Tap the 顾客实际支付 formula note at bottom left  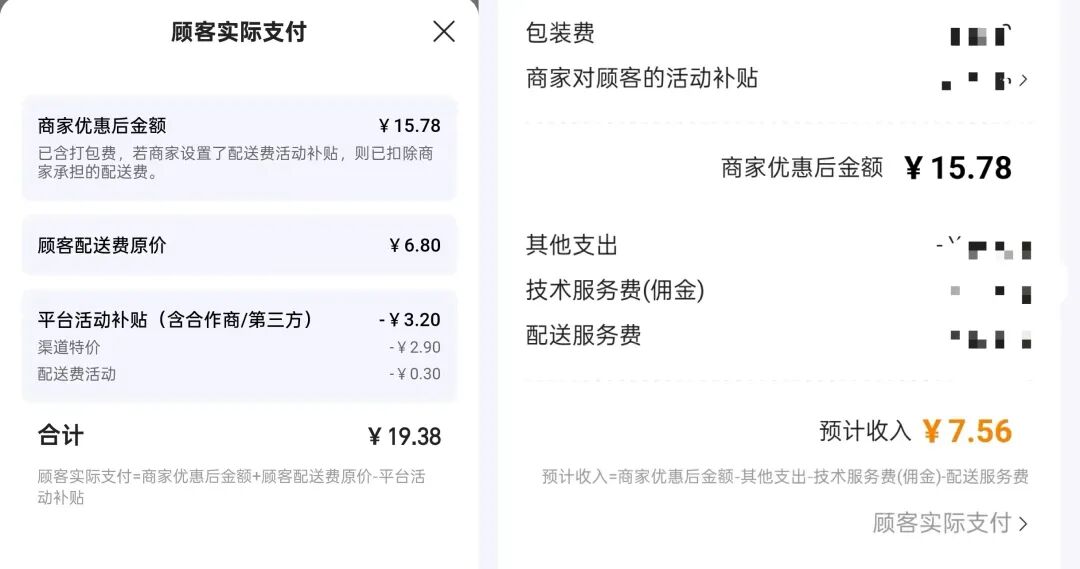[231, 487]
